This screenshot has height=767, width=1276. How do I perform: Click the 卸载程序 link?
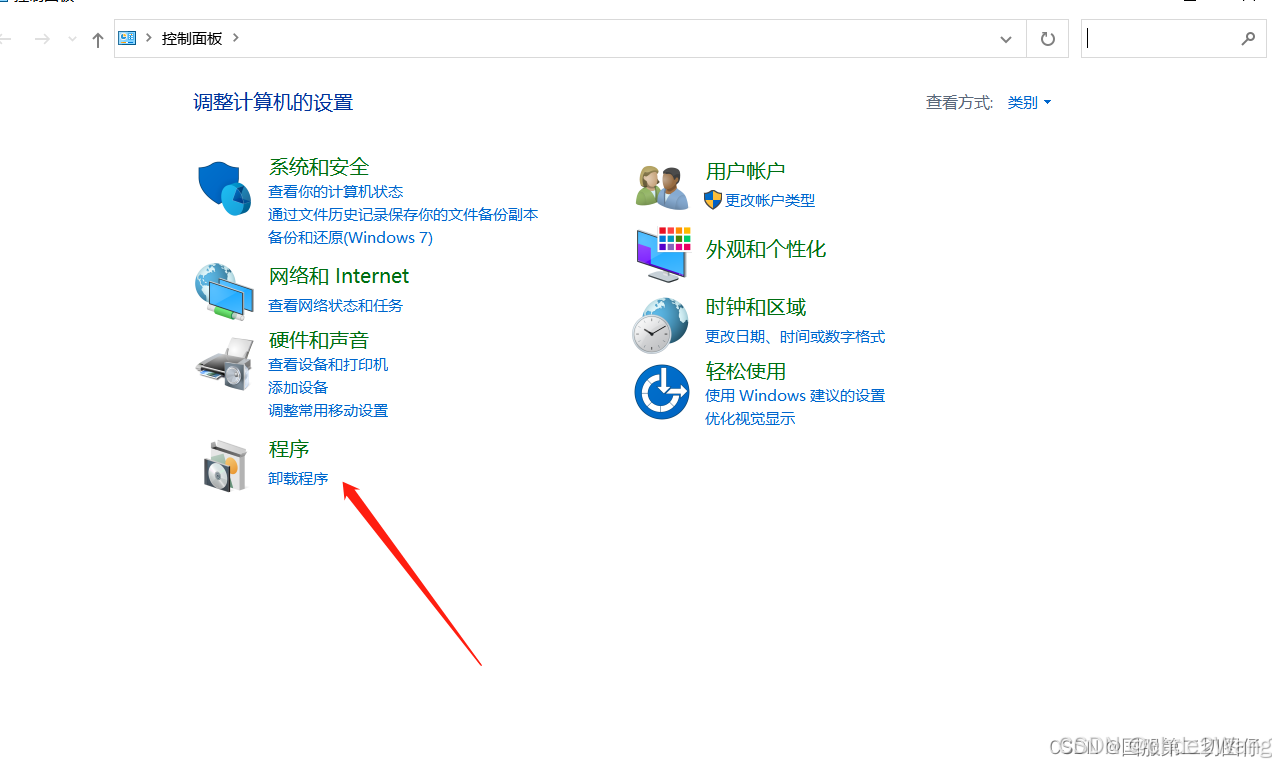coord(298,478)
